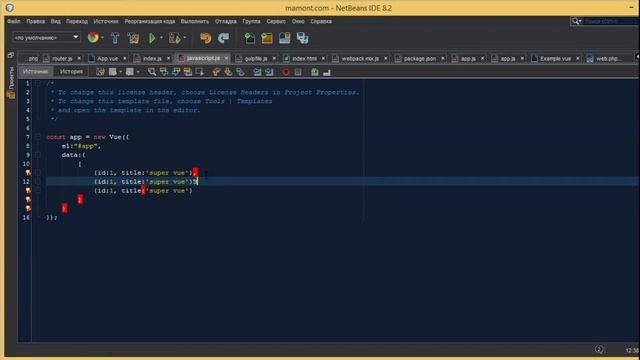Screen dimensions: 640x360
Task: Switch to package.json tab
Action: tap(419, 59)
